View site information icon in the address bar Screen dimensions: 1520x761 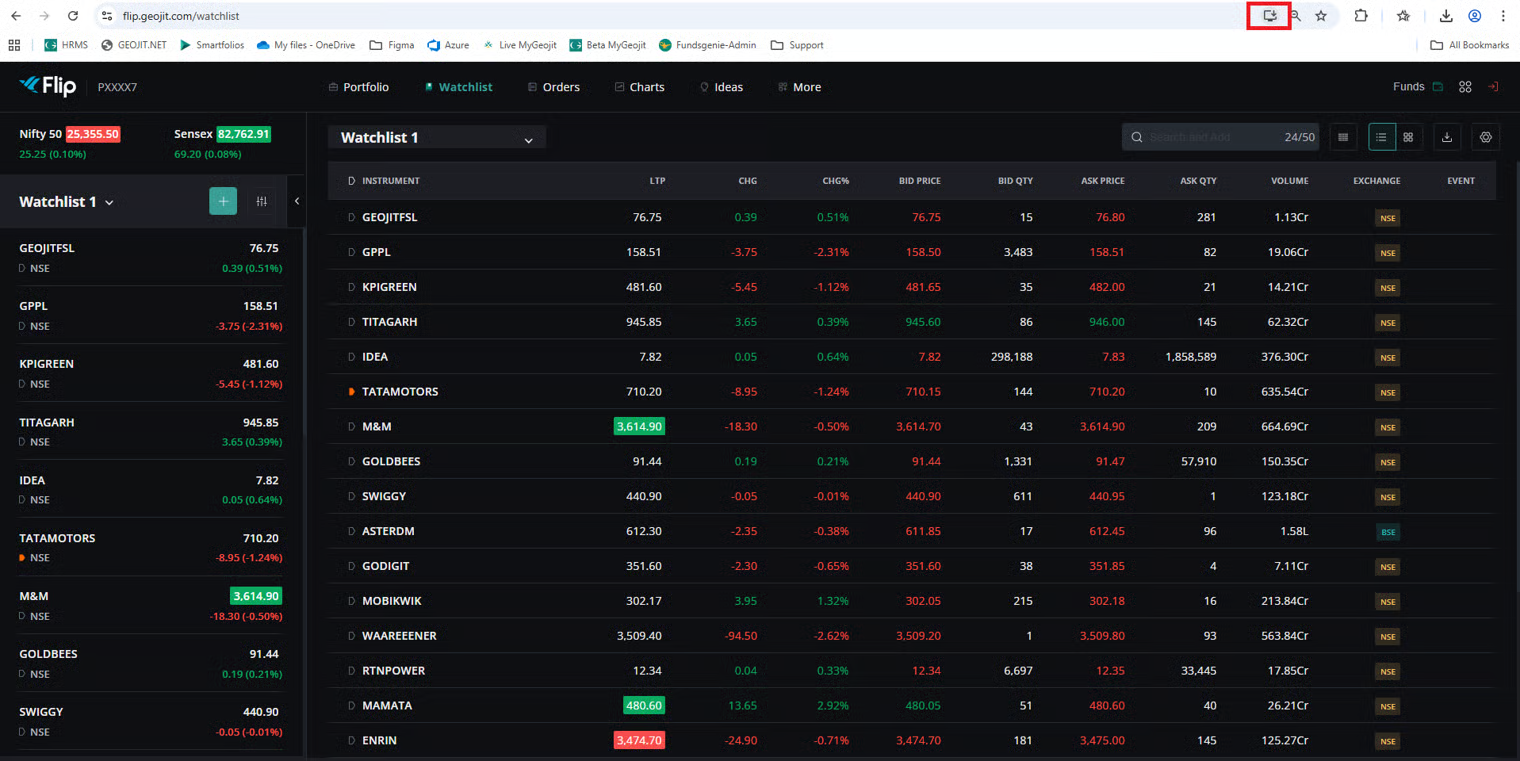click(107, 16)
